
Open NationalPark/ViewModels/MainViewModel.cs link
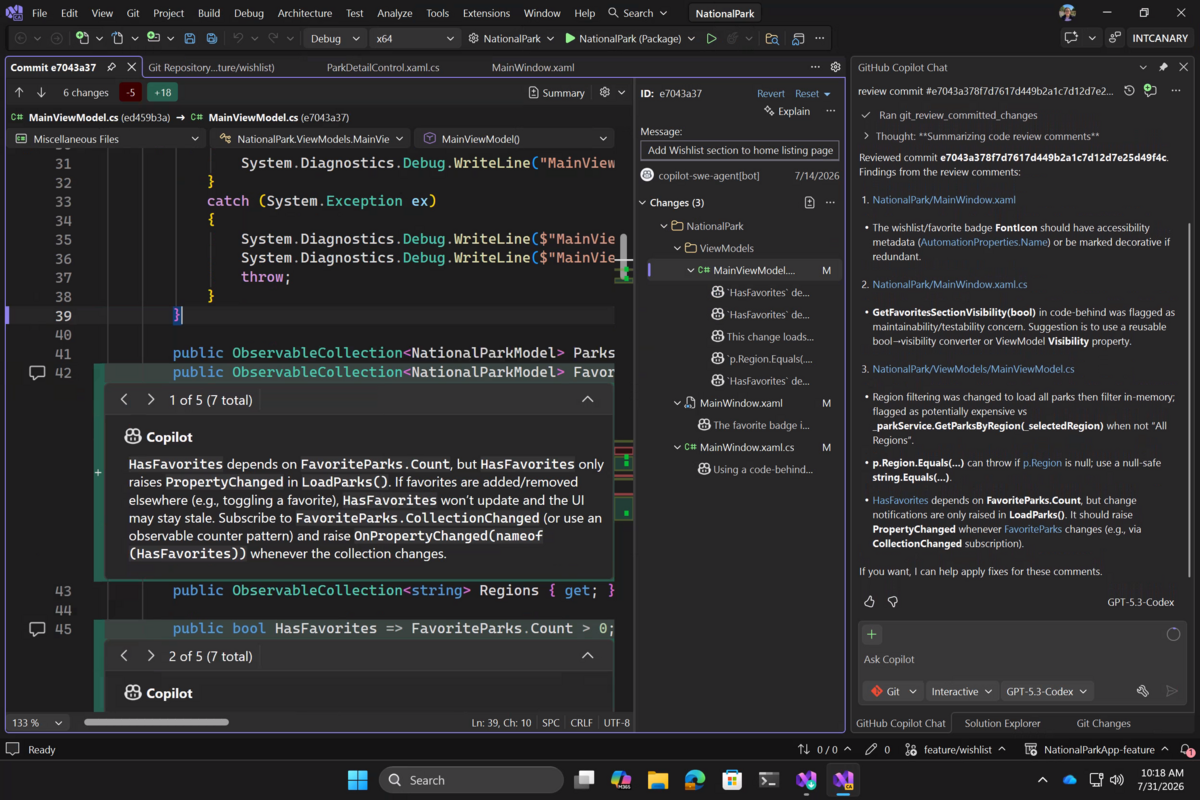coord(973,370)
